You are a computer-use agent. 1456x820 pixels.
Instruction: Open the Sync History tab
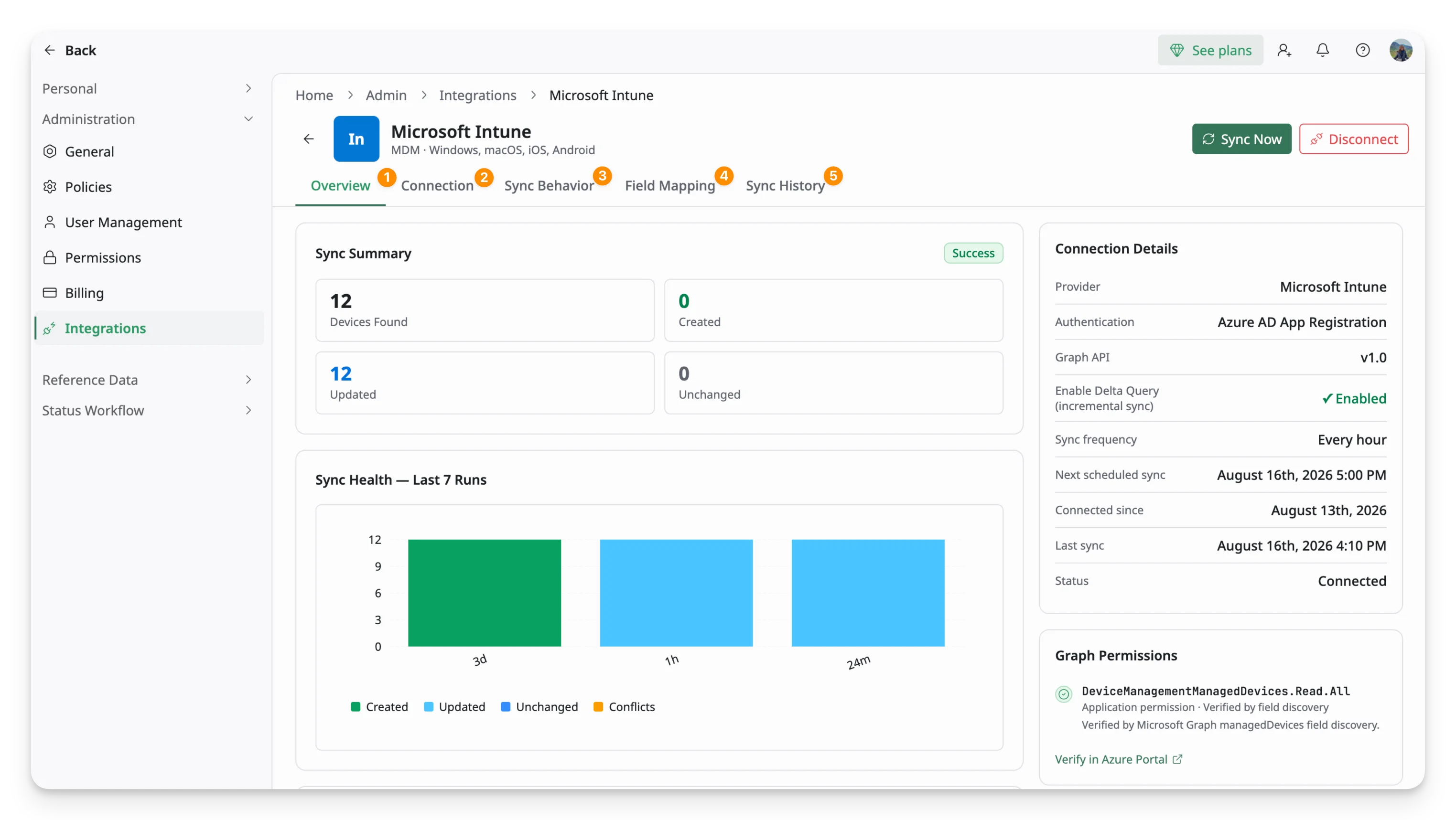point(785,185)
